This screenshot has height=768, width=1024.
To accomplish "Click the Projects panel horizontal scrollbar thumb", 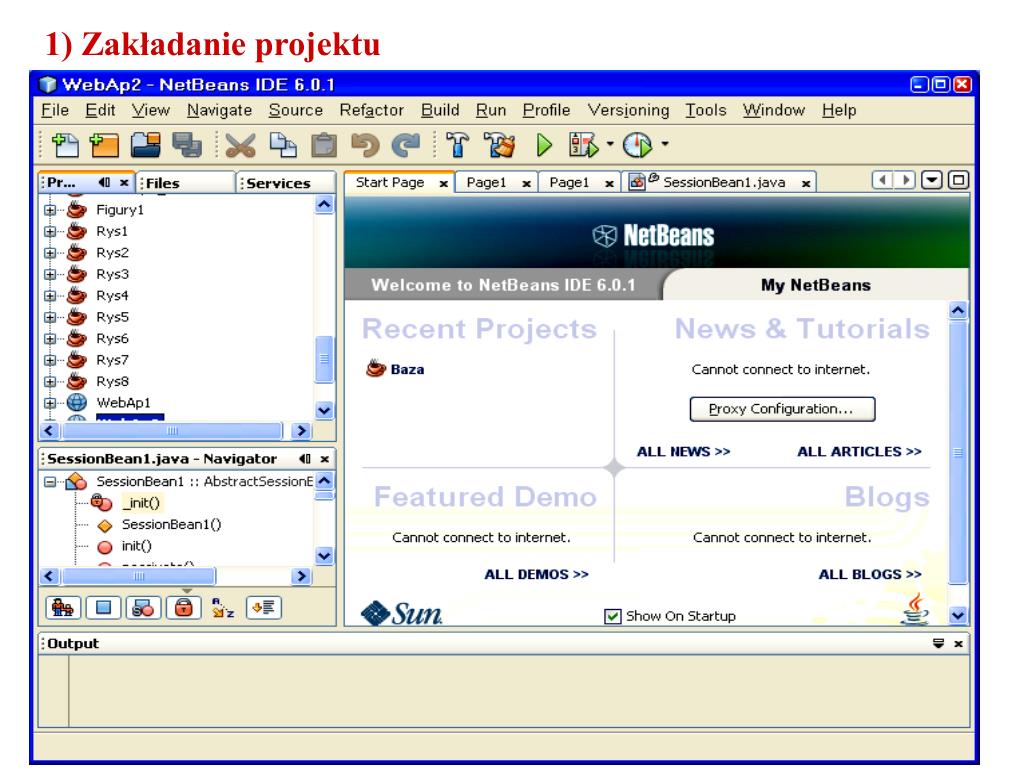I will click(x=172, y=431).
